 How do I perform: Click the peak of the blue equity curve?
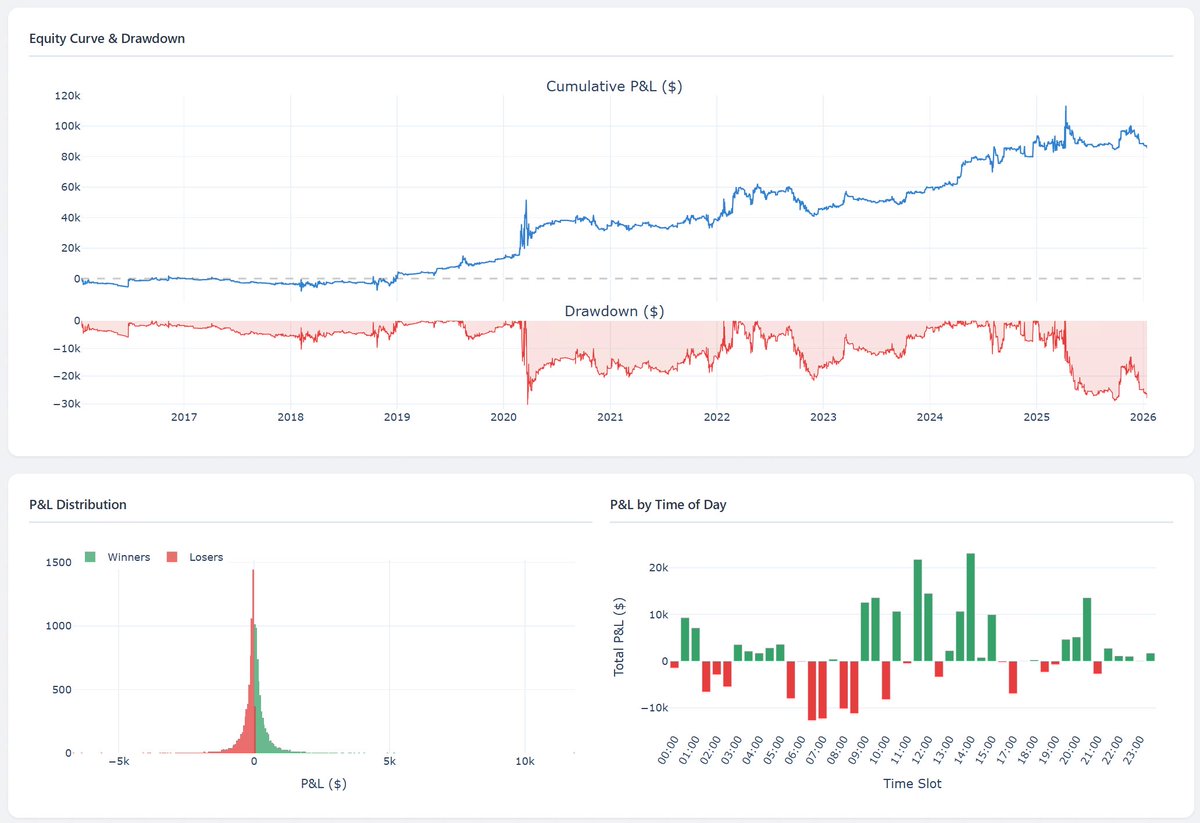click(x=1066, y=103)
